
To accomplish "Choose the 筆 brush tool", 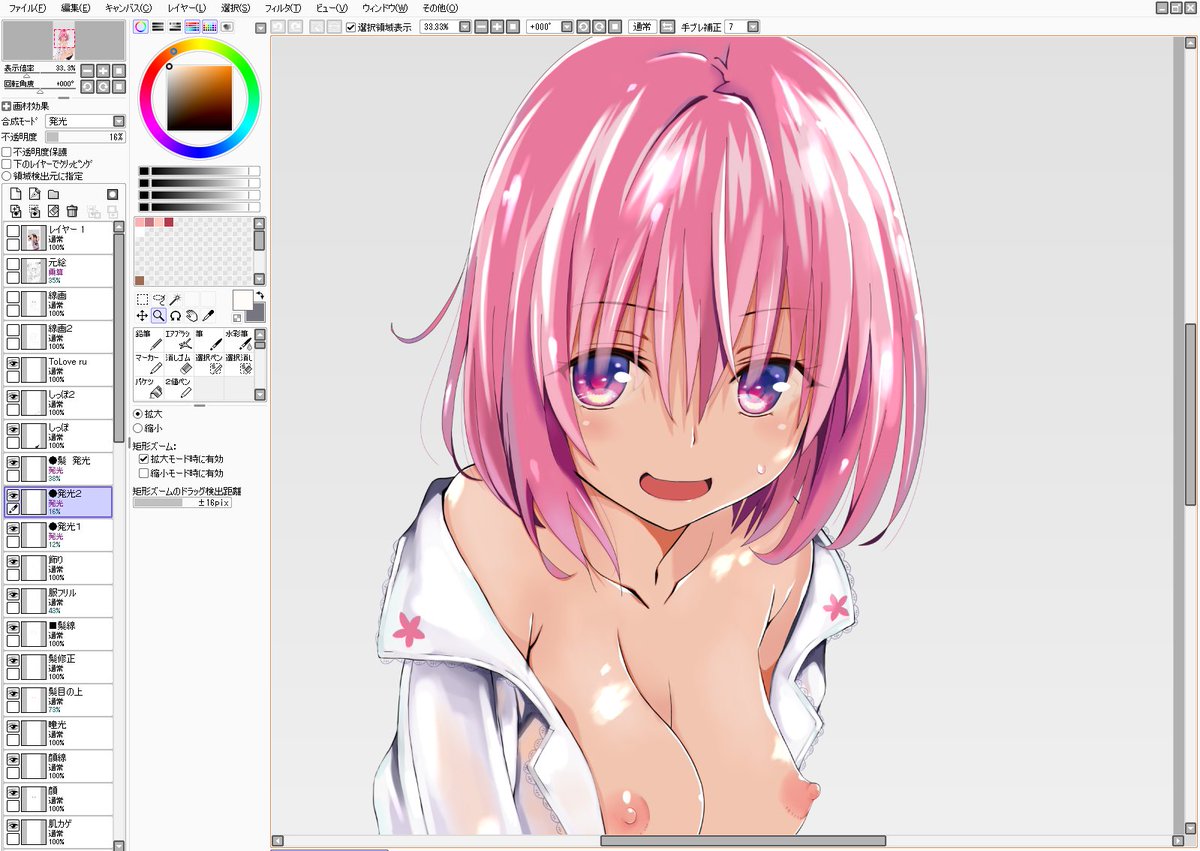I will 208,340.
